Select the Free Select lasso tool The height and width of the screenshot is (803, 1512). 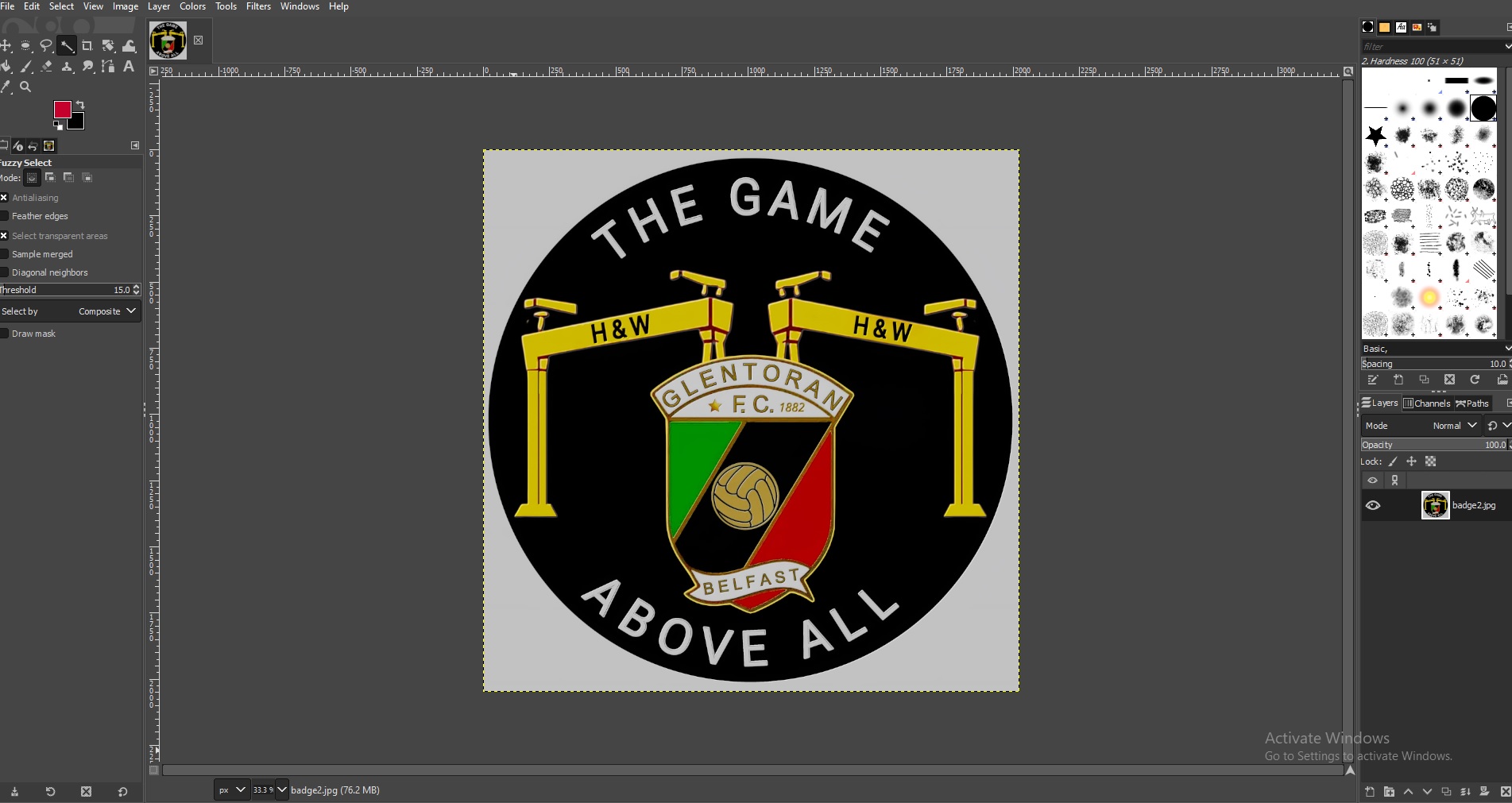pyautogui.click(x=46, y=46)
